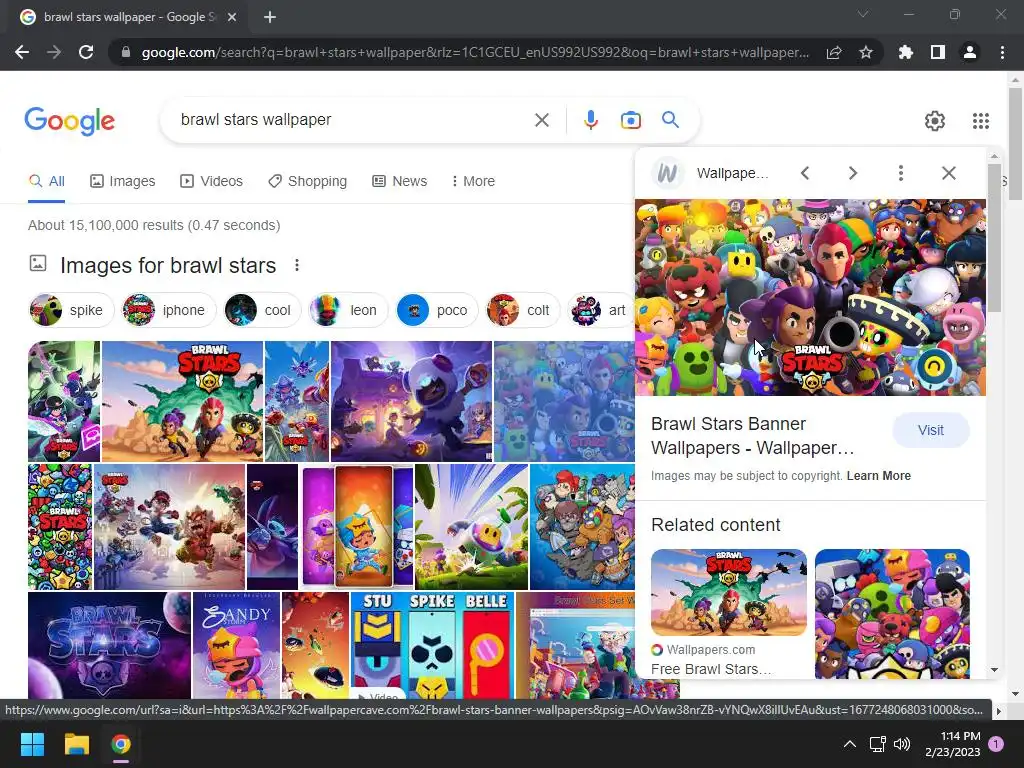Click preview panel scrollbar down arrow
The height and width of the screenshot is (768, 1024).
(994, 670)
